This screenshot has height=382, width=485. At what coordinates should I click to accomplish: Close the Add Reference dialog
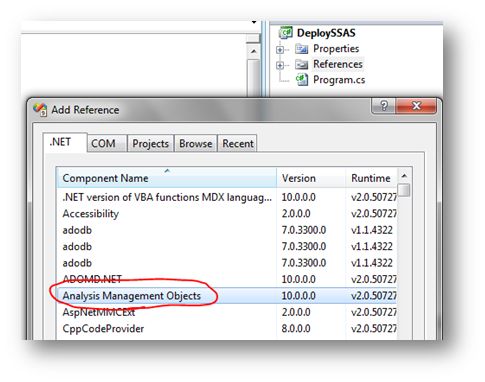click(x=416, y=106)
